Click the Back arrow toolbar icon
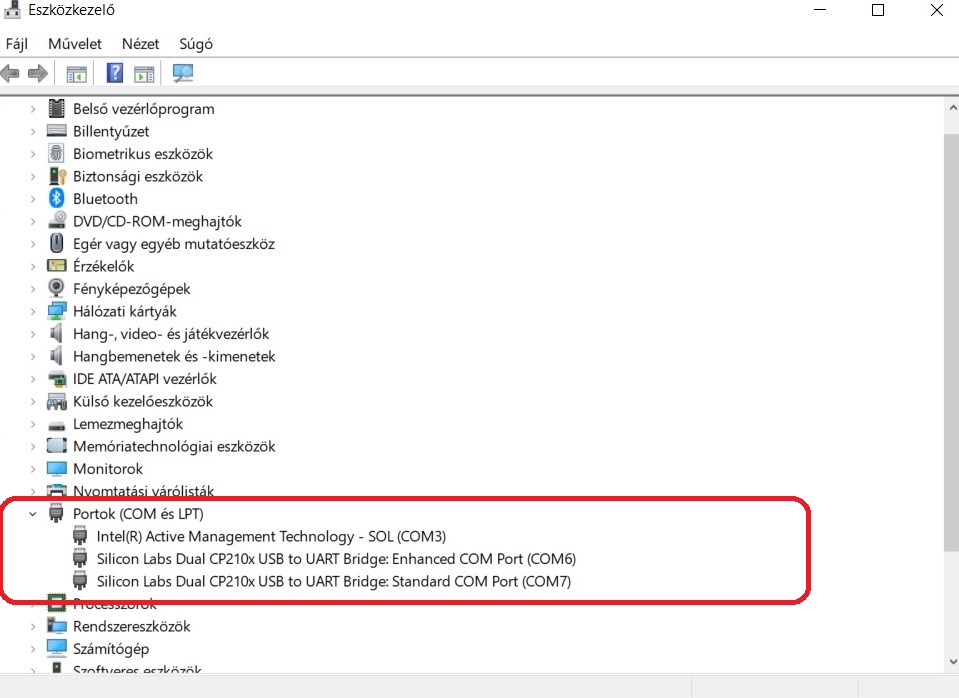The image size is (959, 698). tap(10, 73)
